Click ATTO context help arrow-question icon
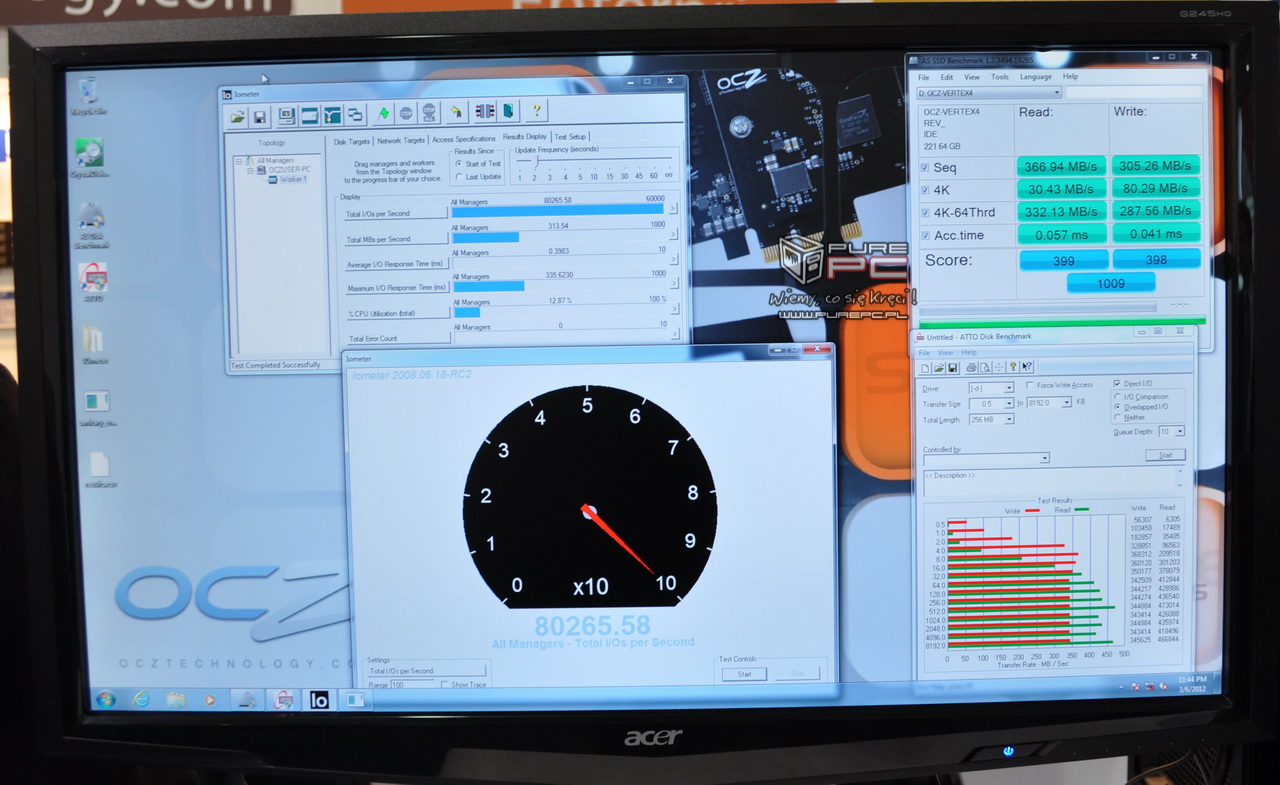 (x=1027, y=366)
